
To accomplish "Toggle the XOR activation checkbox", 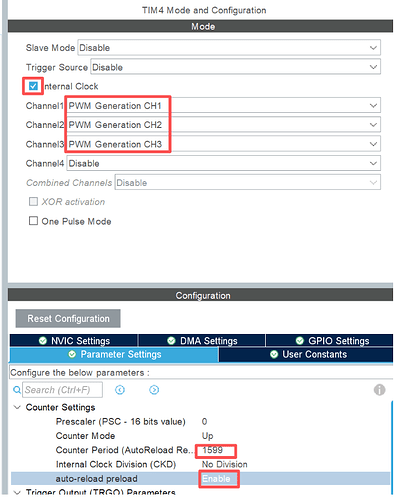I will [x=33, y=201].
